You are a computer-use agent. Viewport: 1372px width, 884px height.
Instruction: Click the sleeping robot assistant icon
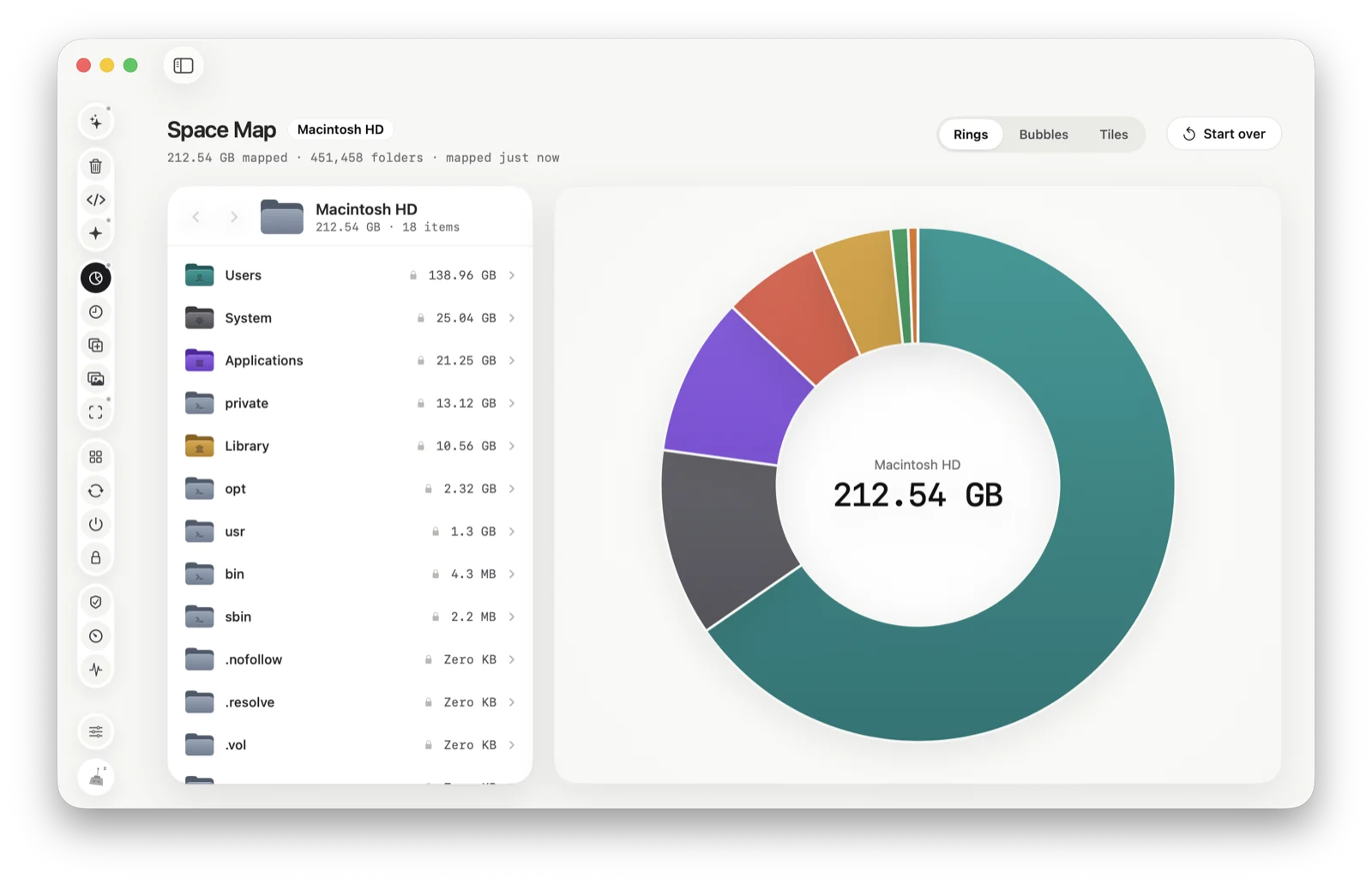96,778
